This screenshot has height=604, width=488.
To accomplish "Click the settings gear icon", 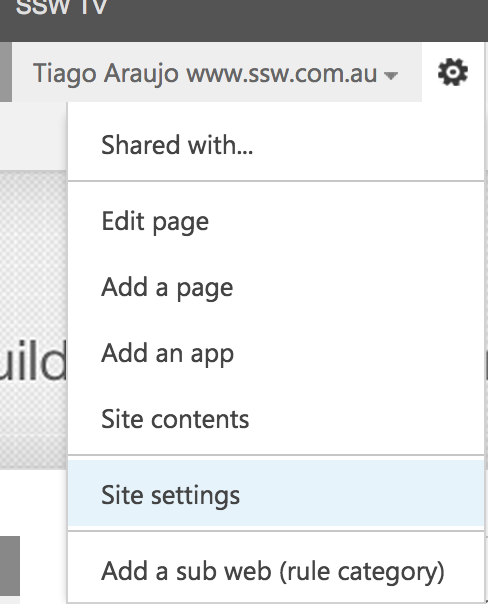I will tap(453, 72).
